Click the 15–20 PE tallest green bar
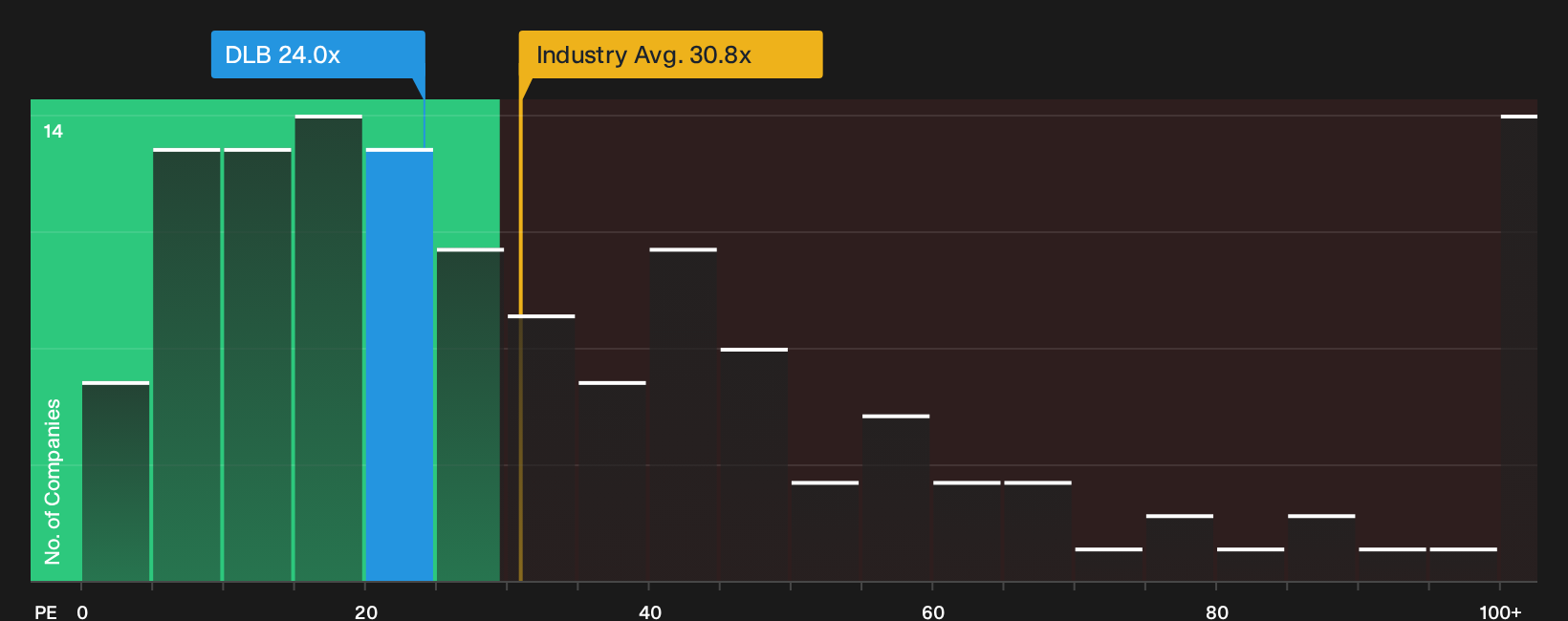This screenshot has width=1568, height=621. 329,348
